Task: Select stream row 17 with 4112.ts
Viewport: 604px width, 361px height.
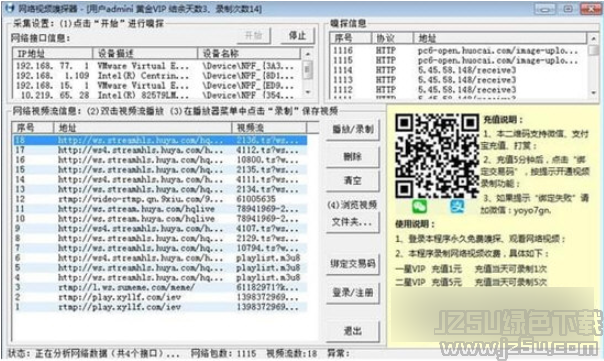Action: (x=160, y=150)
